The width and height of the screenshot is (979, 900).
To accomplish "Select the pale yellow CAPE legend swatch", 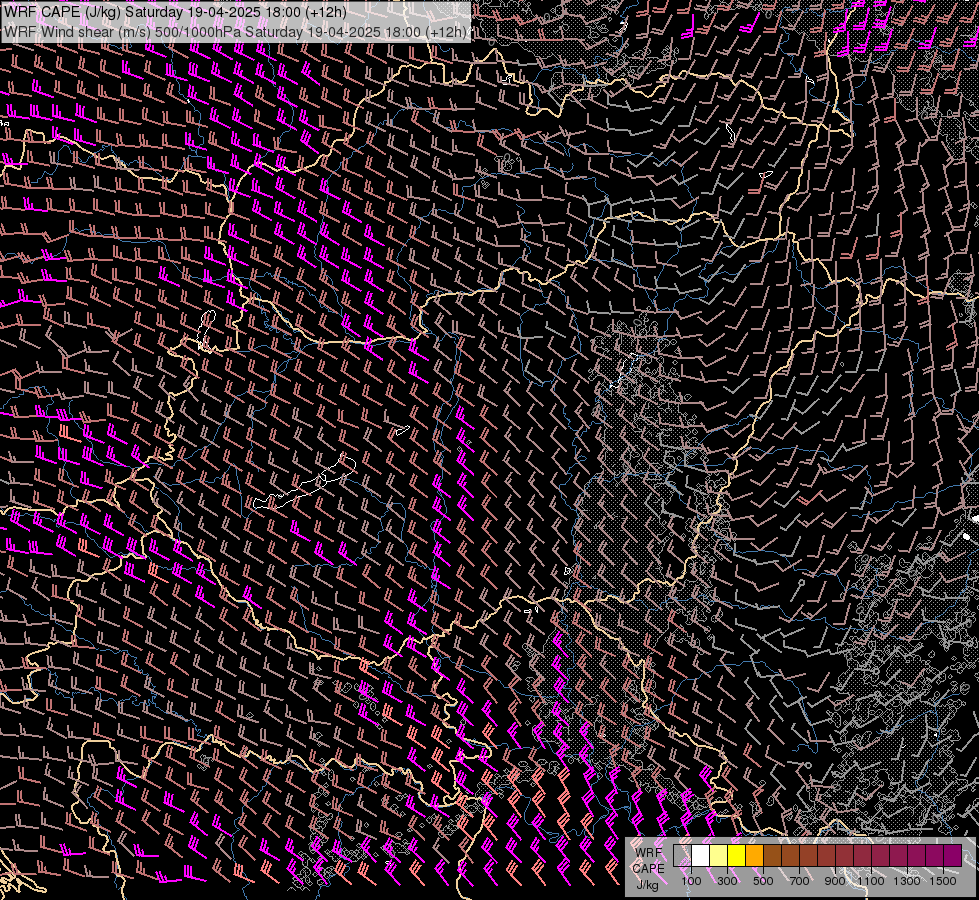I will click(x=719, y=855).
